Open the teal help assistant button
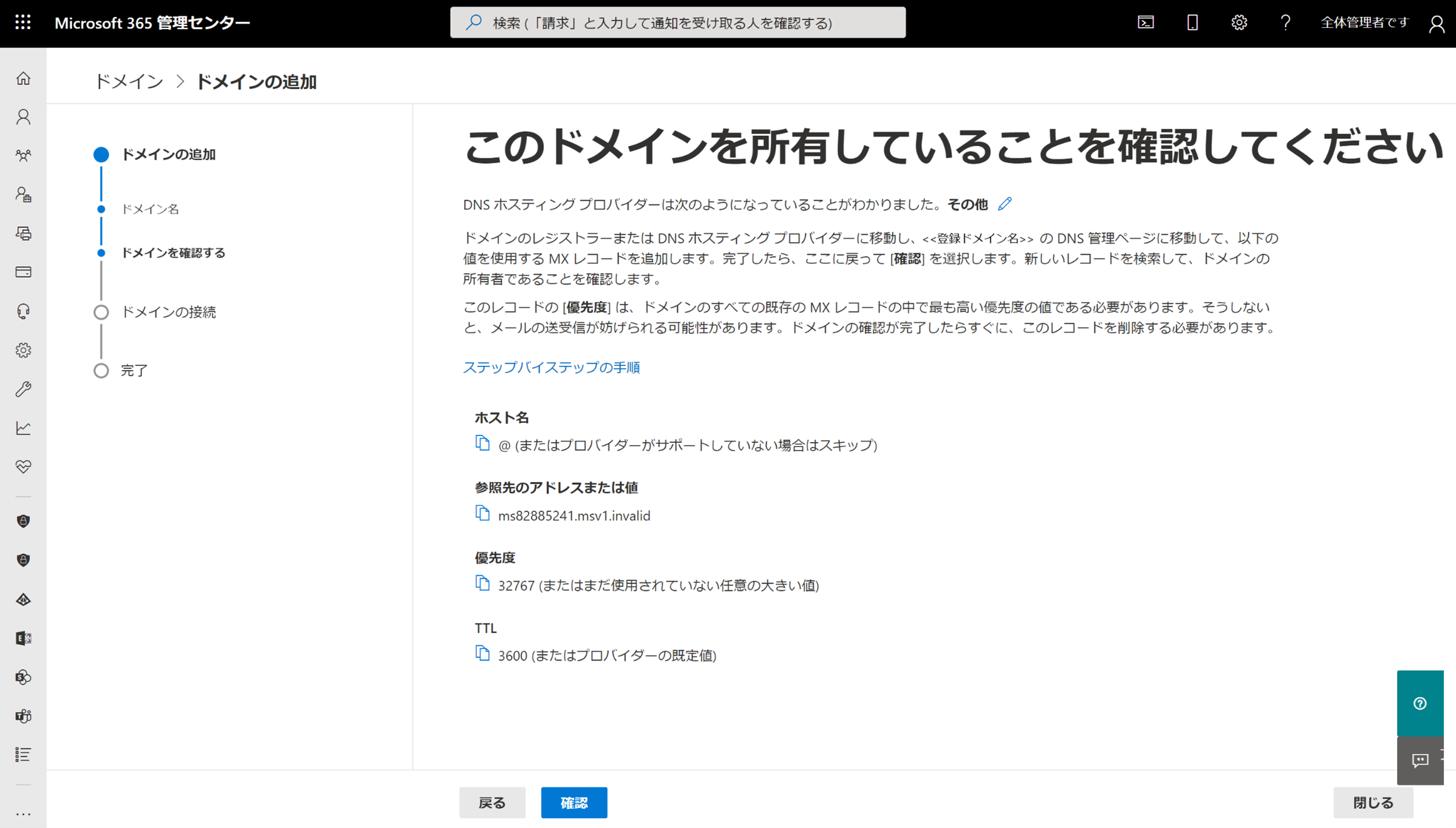Viewport: 1456px width, 828px height. coord(1420,703)
